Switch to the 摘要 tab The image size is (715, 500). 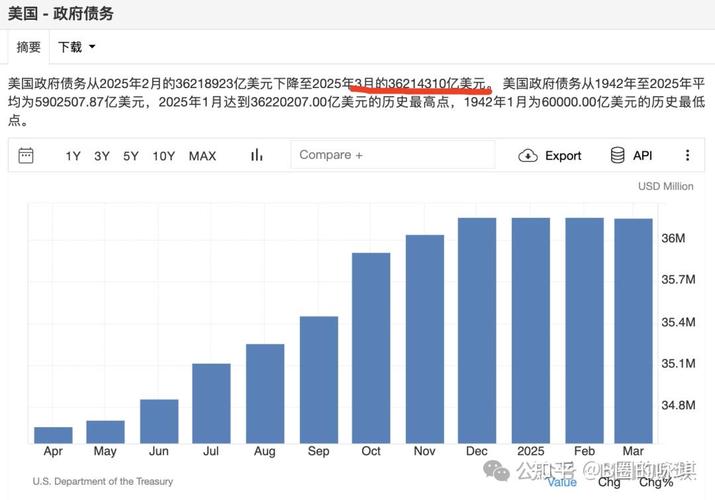[29, 47]
